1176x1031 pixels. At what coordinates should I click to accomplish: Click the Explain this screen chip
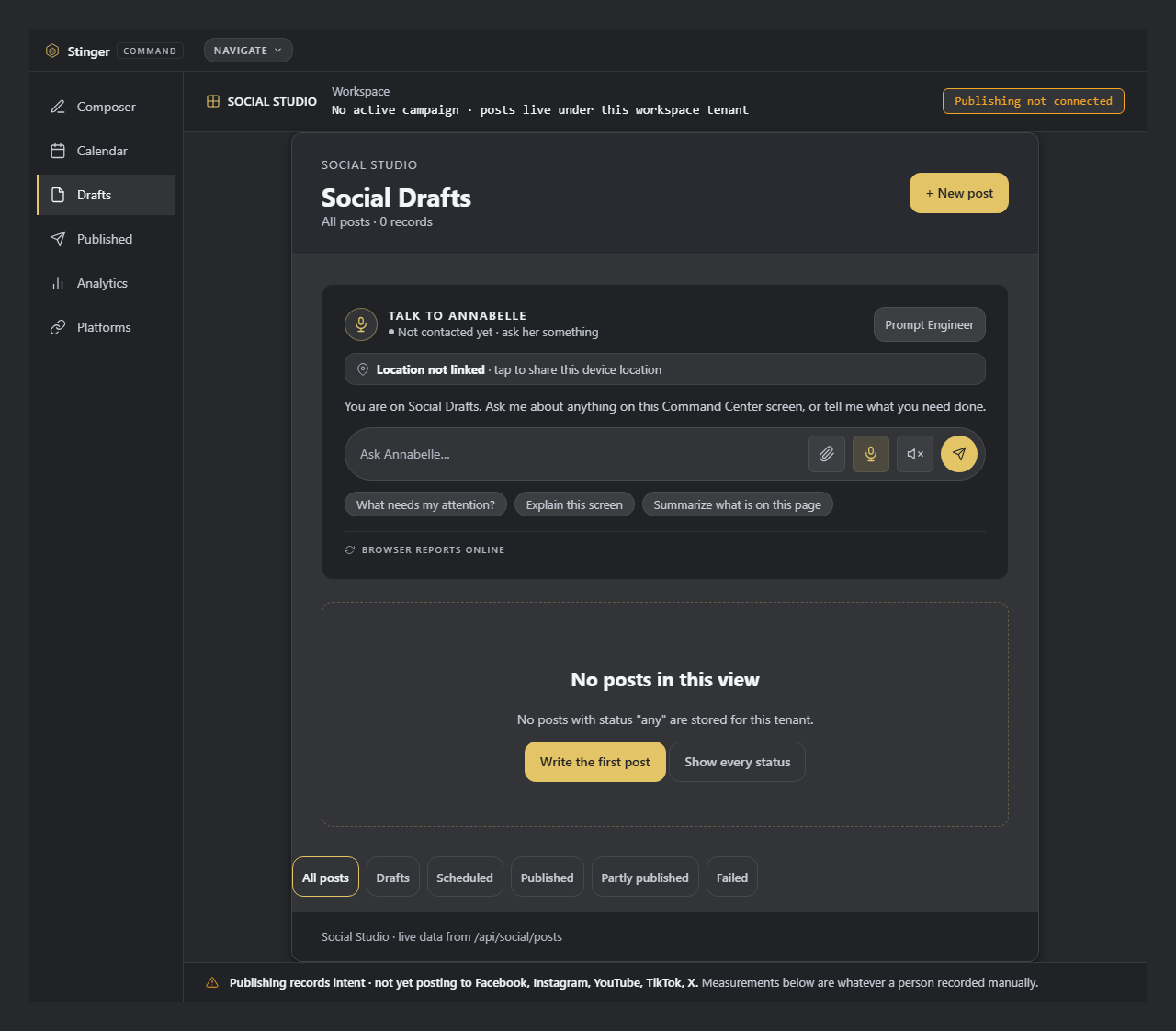coord(574,504)
